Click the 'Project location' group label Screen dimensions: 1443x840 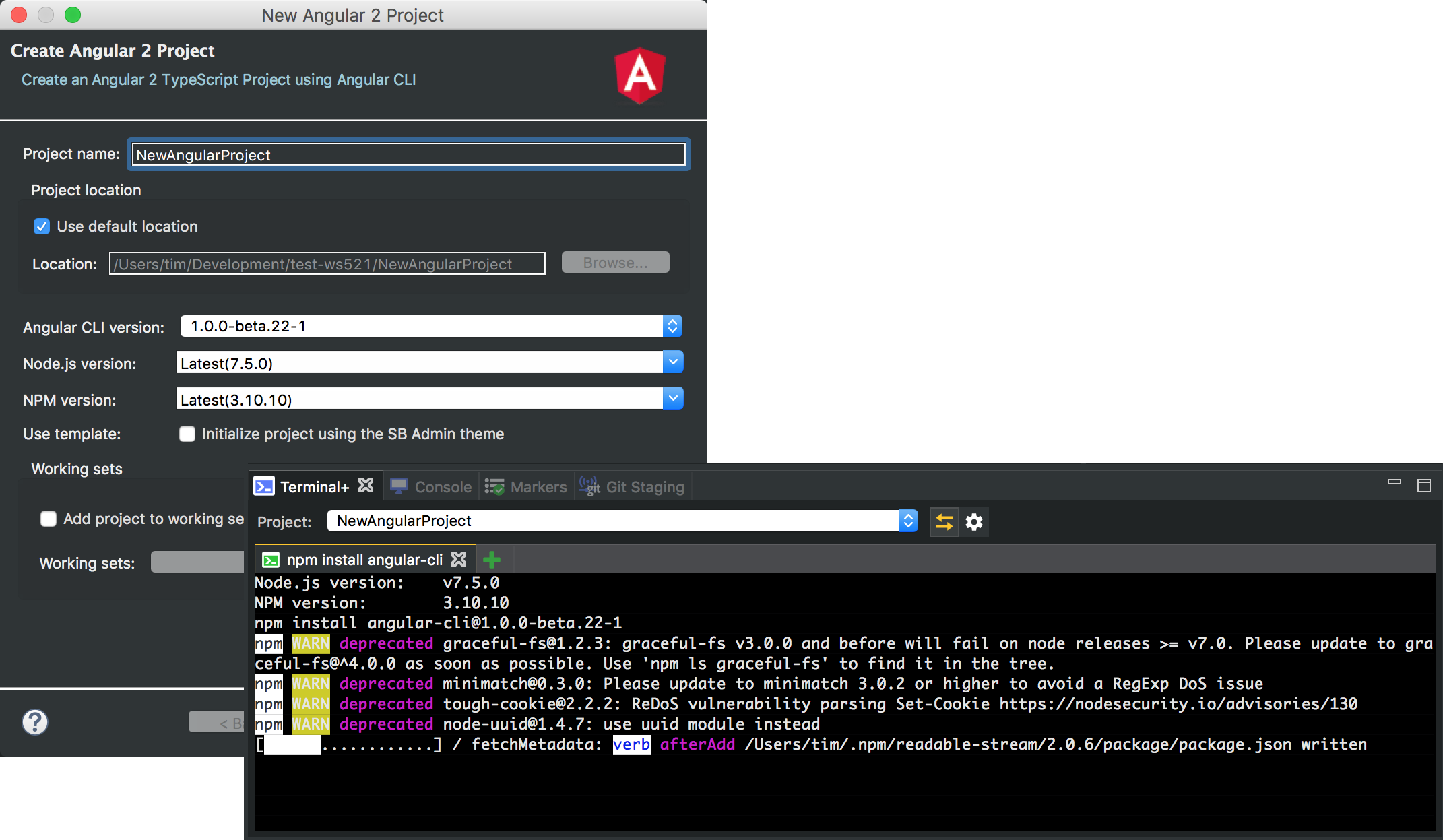(x=86, y=190)
